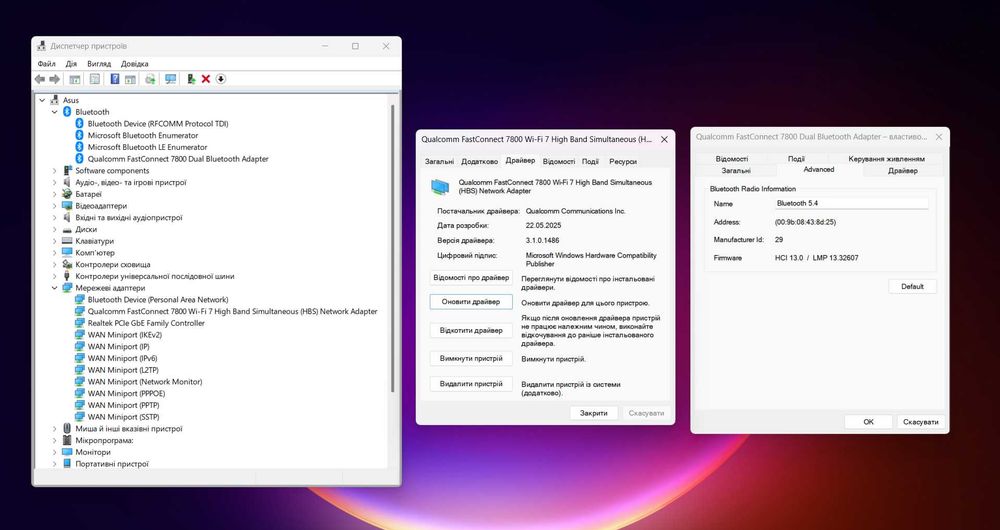Click Scan for hardware changes monitor icon
Image resolution: width=1000 pixels, height=530 pixels.
point(170,79)
